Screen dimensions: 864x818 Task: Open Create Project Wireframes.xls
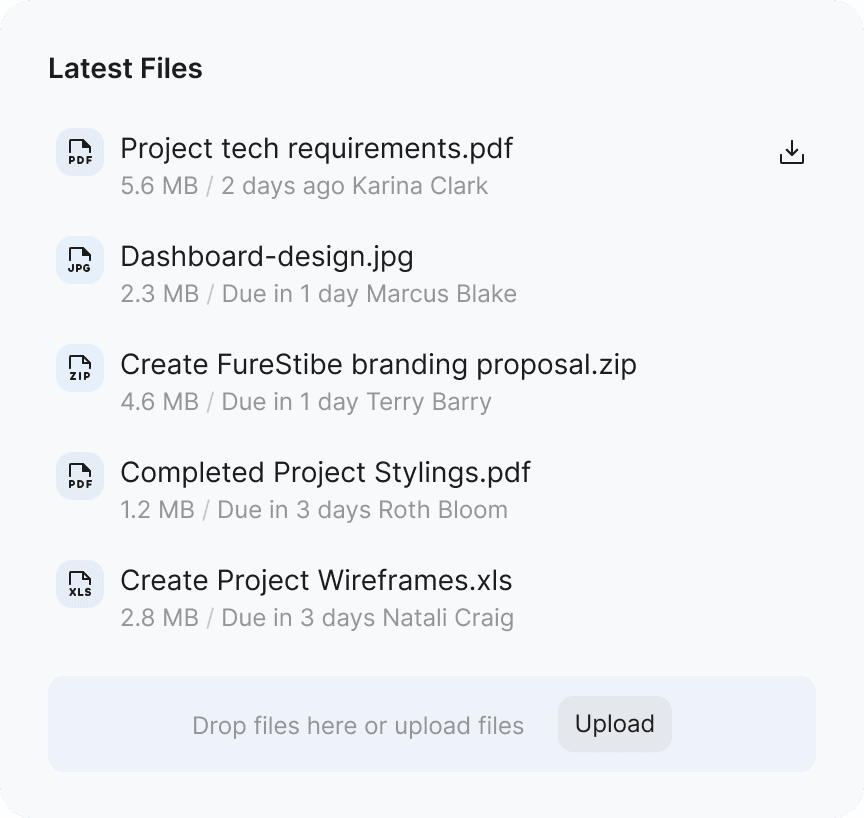click(x=316, y=581)
